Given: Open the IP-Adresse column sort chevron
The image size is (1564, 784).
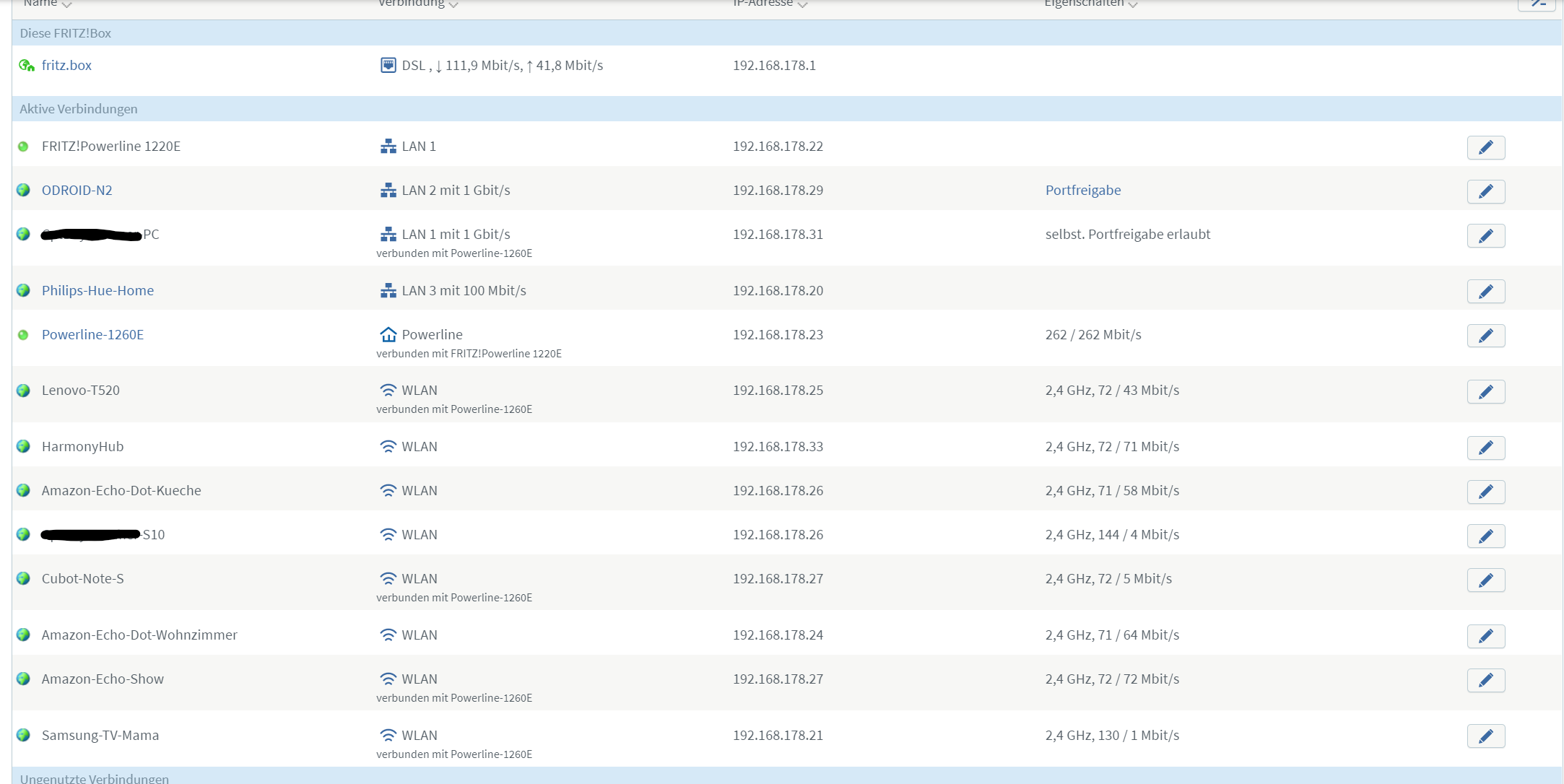Looking at the screenshot, I should [x=802, y=5].
